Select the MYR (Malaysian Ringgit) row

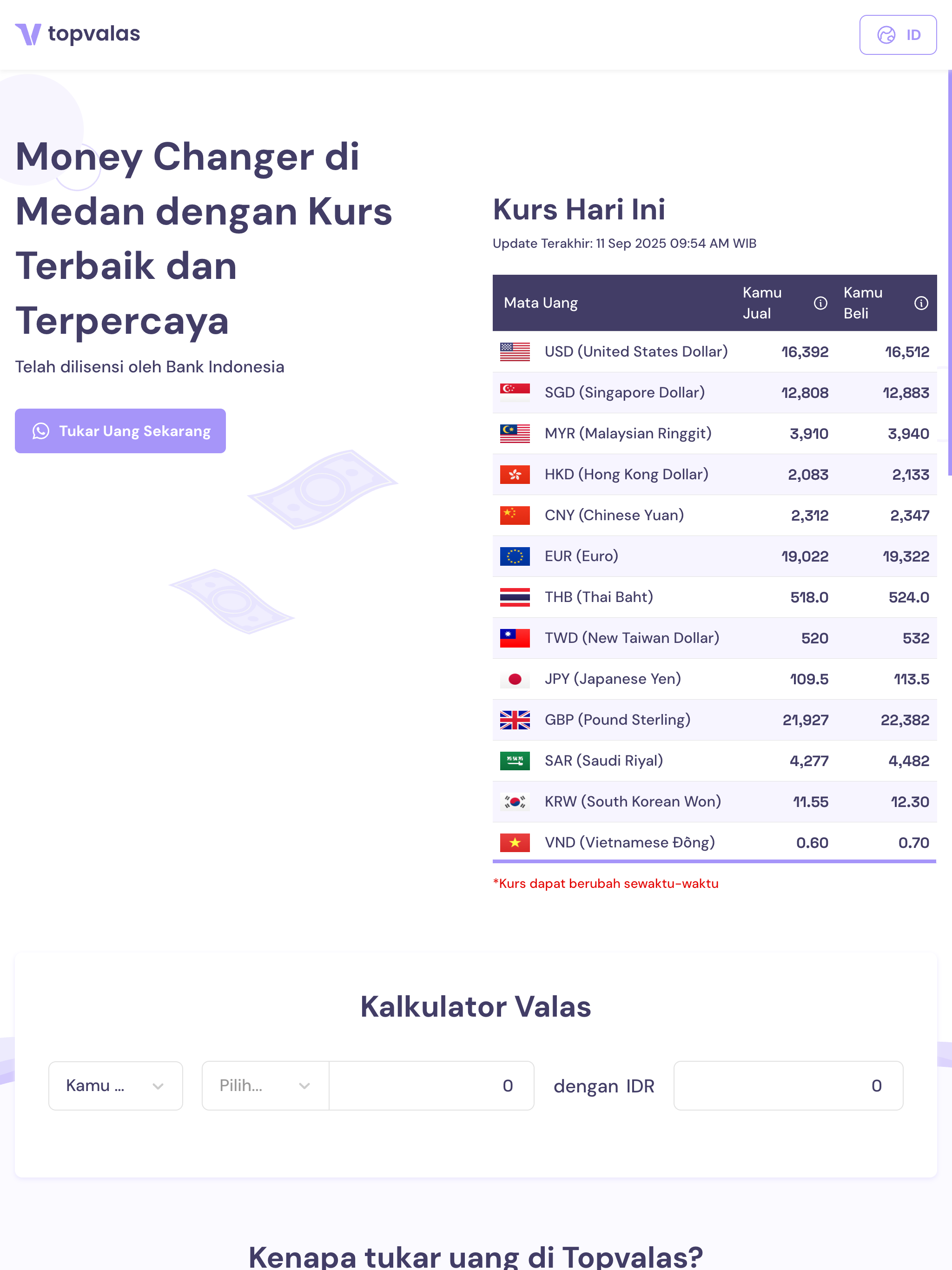coord(628,433)
